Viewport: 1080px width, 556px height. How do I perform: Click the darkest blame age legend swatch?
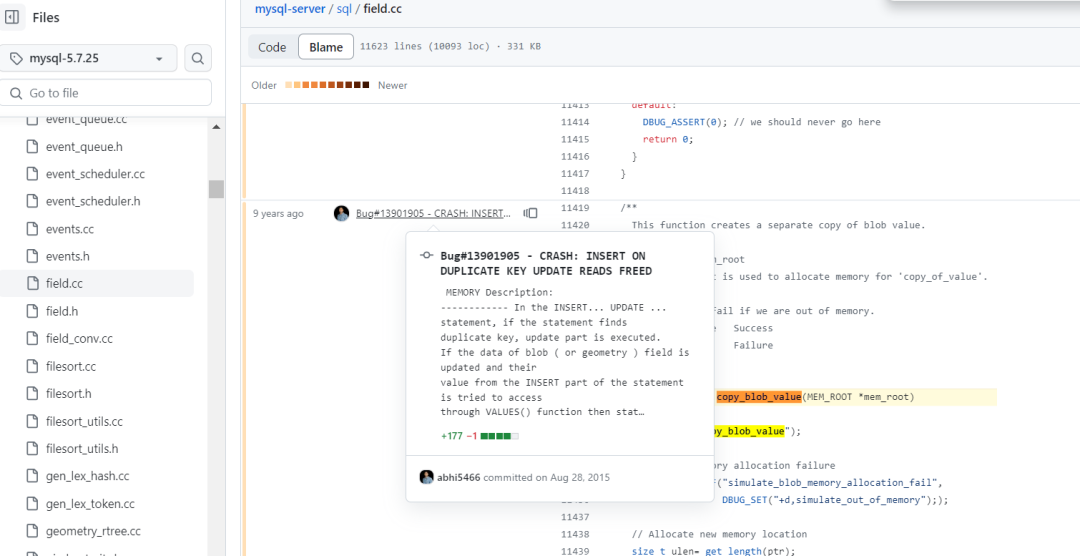(366, 85)
